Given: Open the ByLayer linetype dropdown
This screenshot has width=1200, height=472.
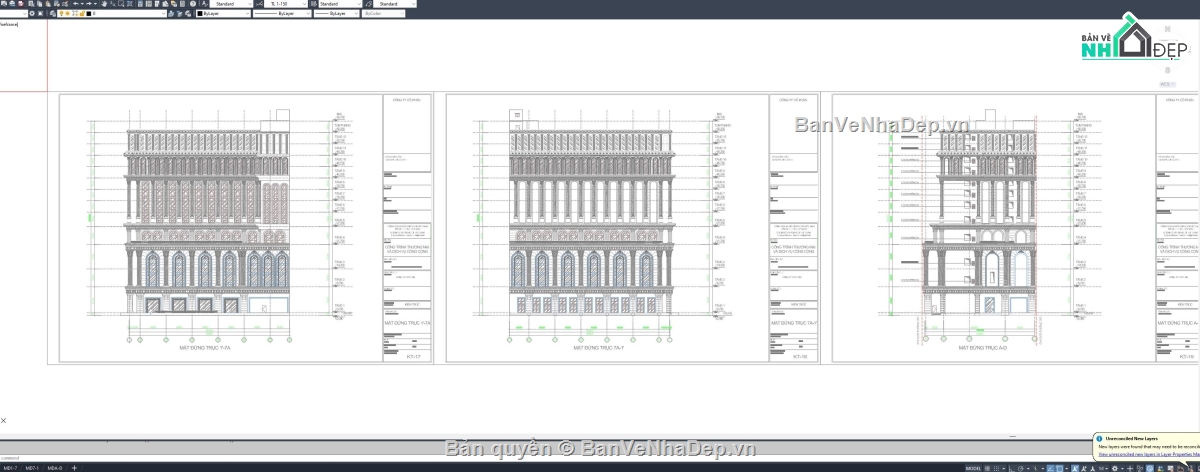Looking at the screenshot, I should tap(283, 13).
